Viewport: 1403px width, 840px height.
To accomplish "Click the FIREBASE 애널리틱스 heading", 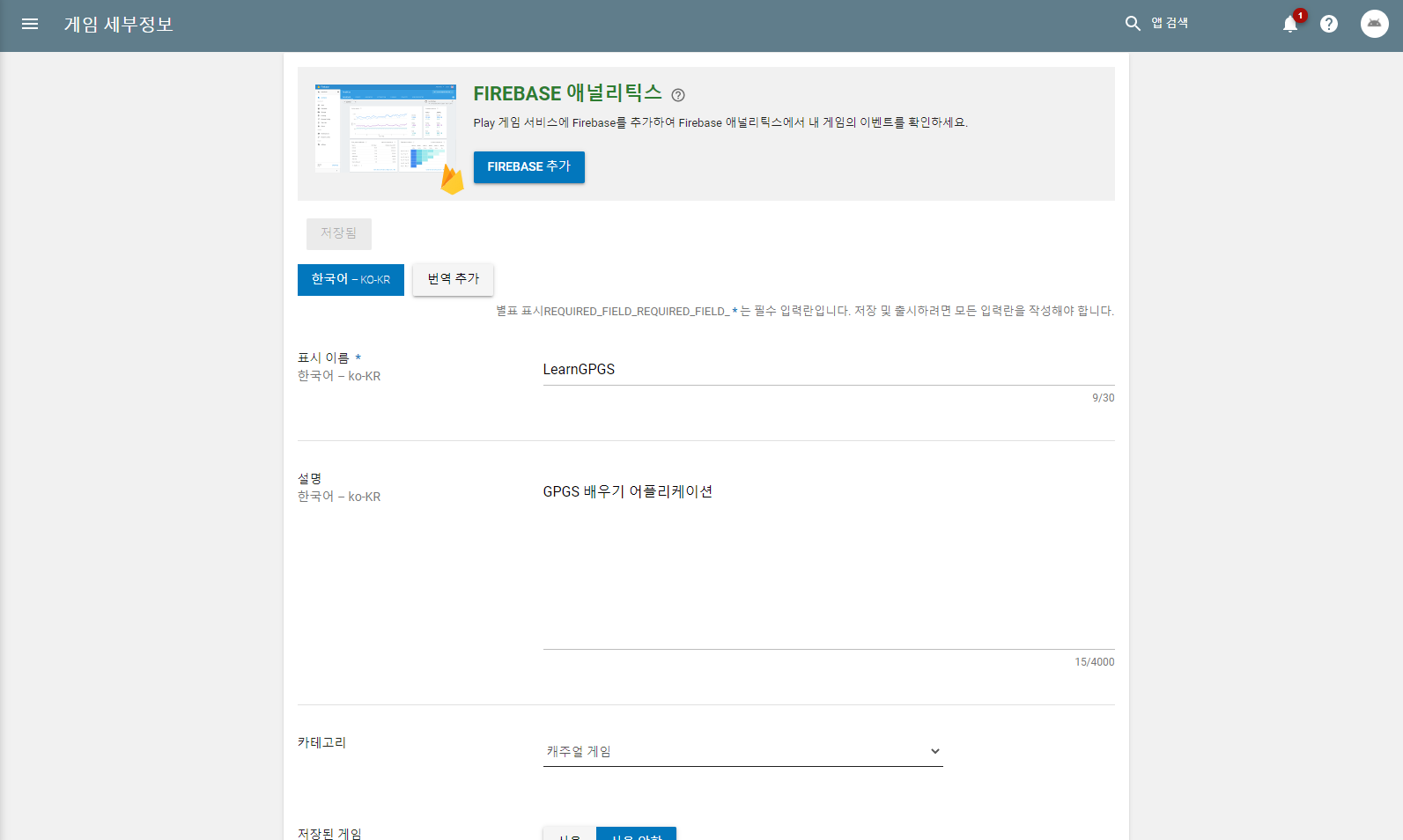I will [x=567, y=93].
